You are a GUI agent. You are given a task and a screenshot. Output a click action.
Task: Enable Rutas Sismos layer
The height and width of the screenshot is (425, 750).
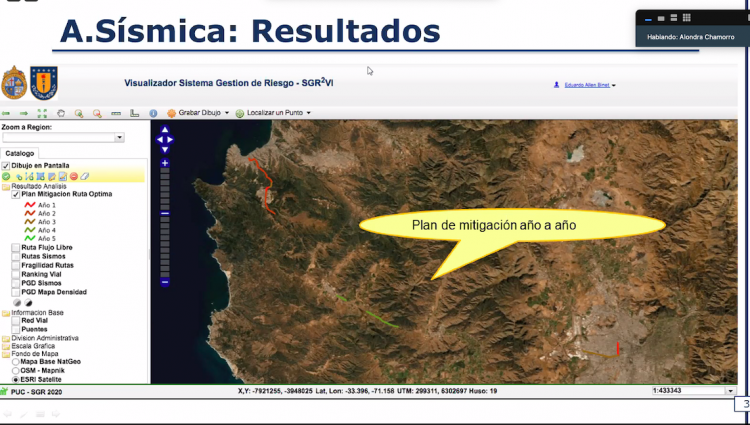coord(16,257)
